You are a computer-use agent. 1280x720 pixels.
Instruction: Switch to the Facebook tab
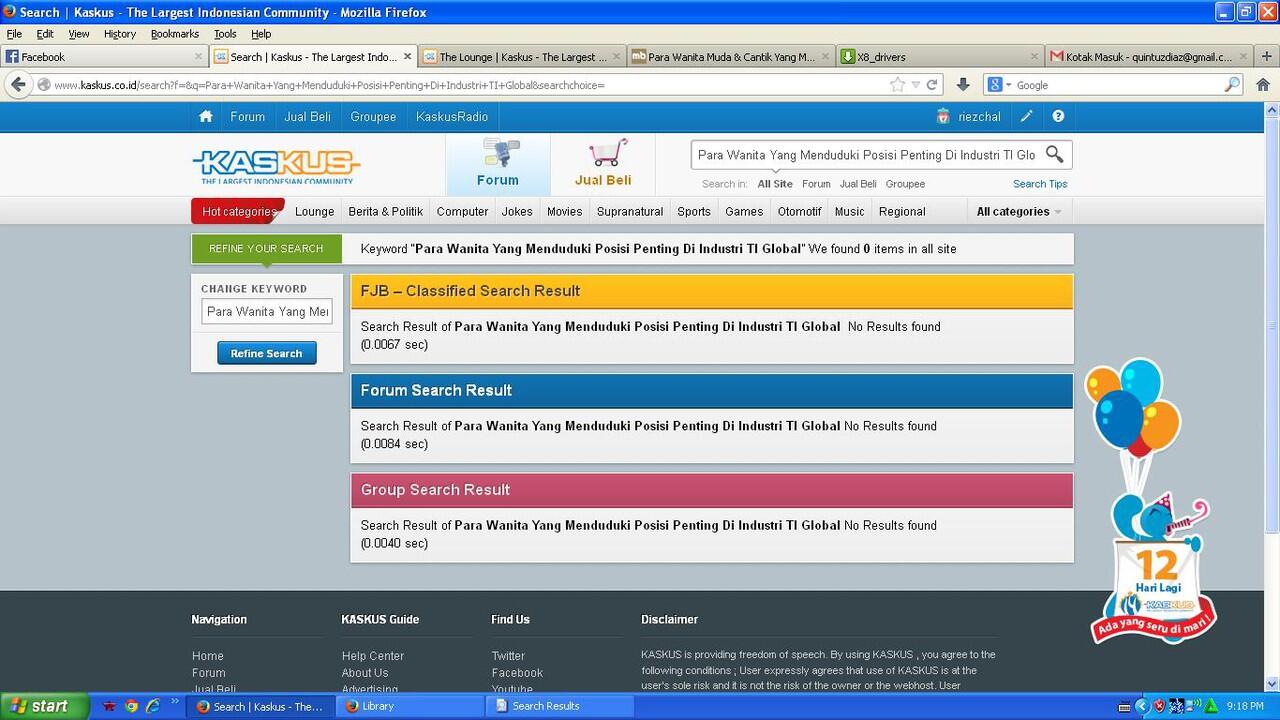[x=103, y=57]
